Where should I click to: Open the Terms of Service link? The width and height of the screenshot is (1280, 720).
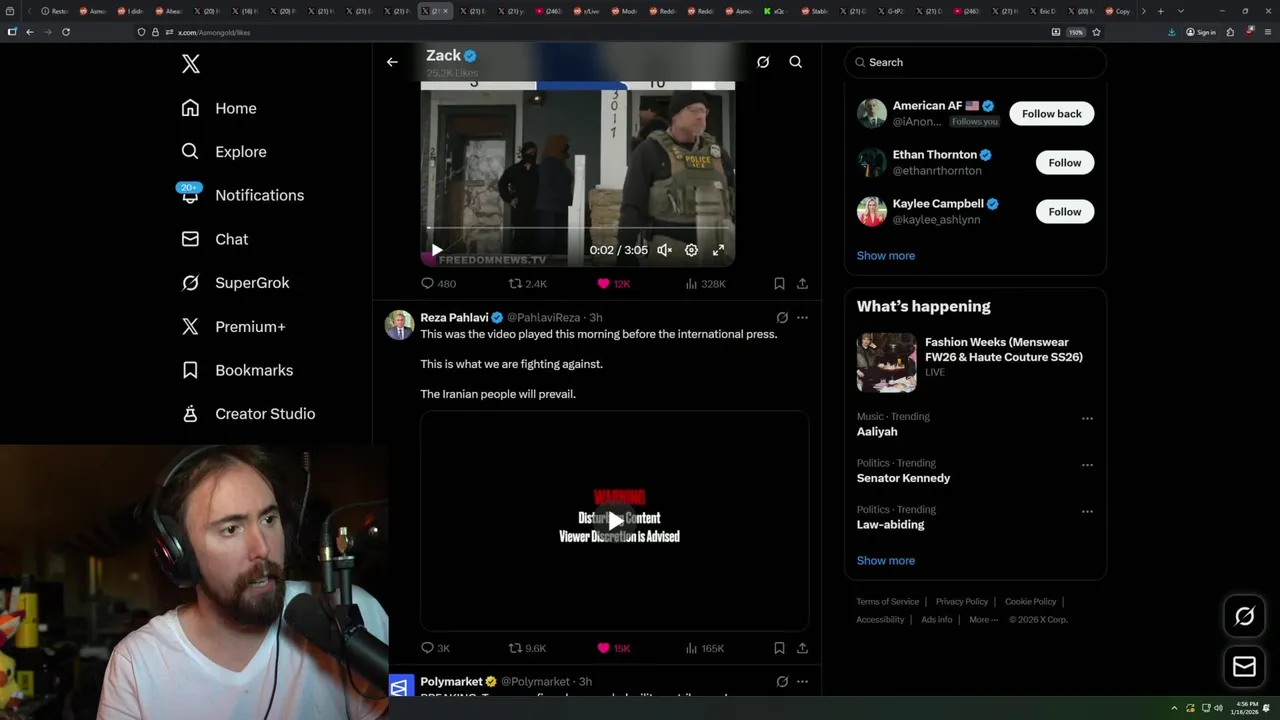pyautogui.click(x=887, y=602)
